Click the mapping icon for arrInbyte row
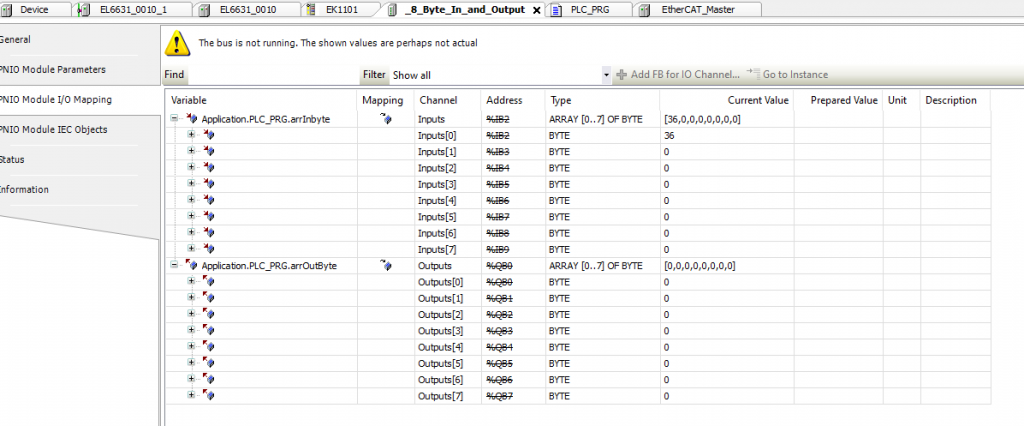 point(386,119)
